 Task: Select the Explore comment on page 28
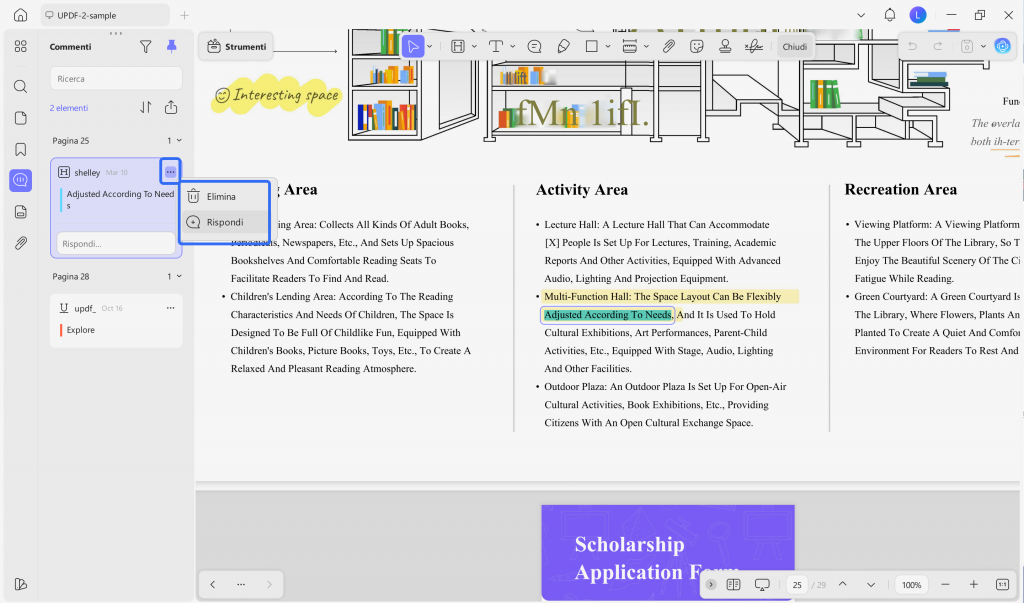click(116, 320)
